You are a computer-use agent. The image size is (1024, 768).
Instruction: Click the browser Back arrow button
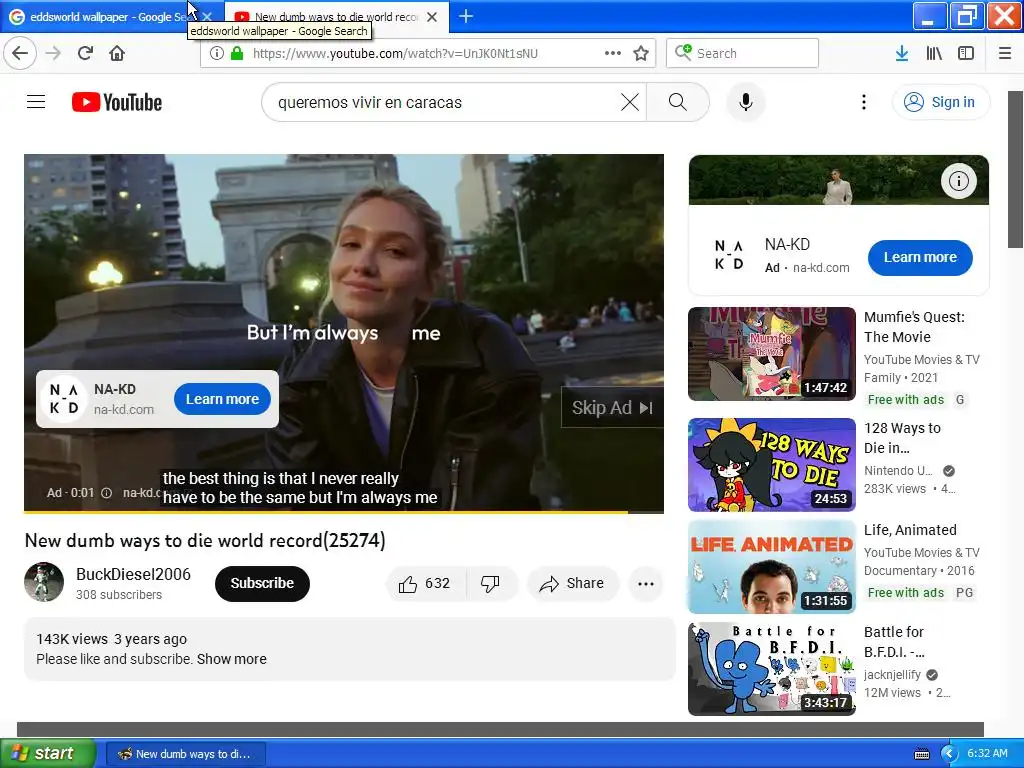click(20, 53)
